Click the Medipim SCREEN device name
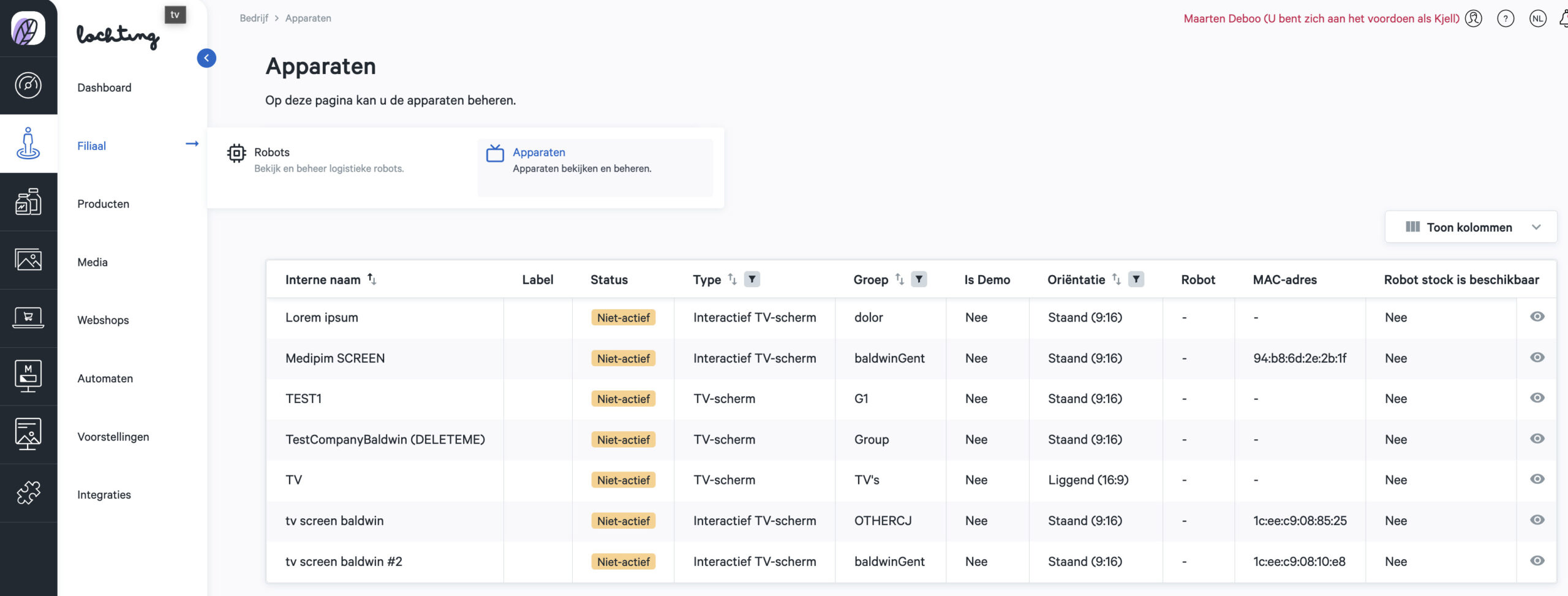This screenshot has height=596, width=1568. (335, 358)
